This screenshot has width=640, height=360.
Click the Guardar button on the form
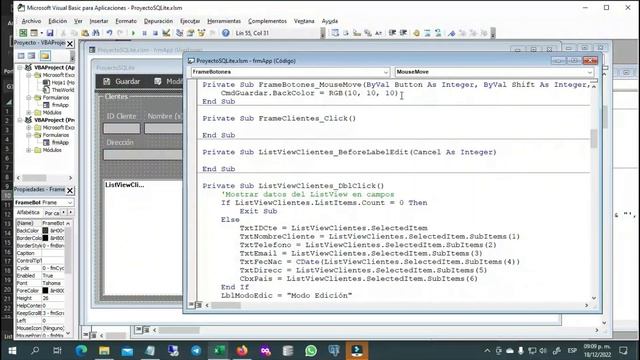[122, 82]
